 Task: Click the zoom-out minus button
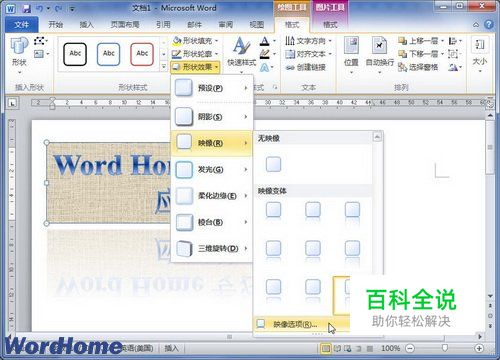[x=410, y=348]
